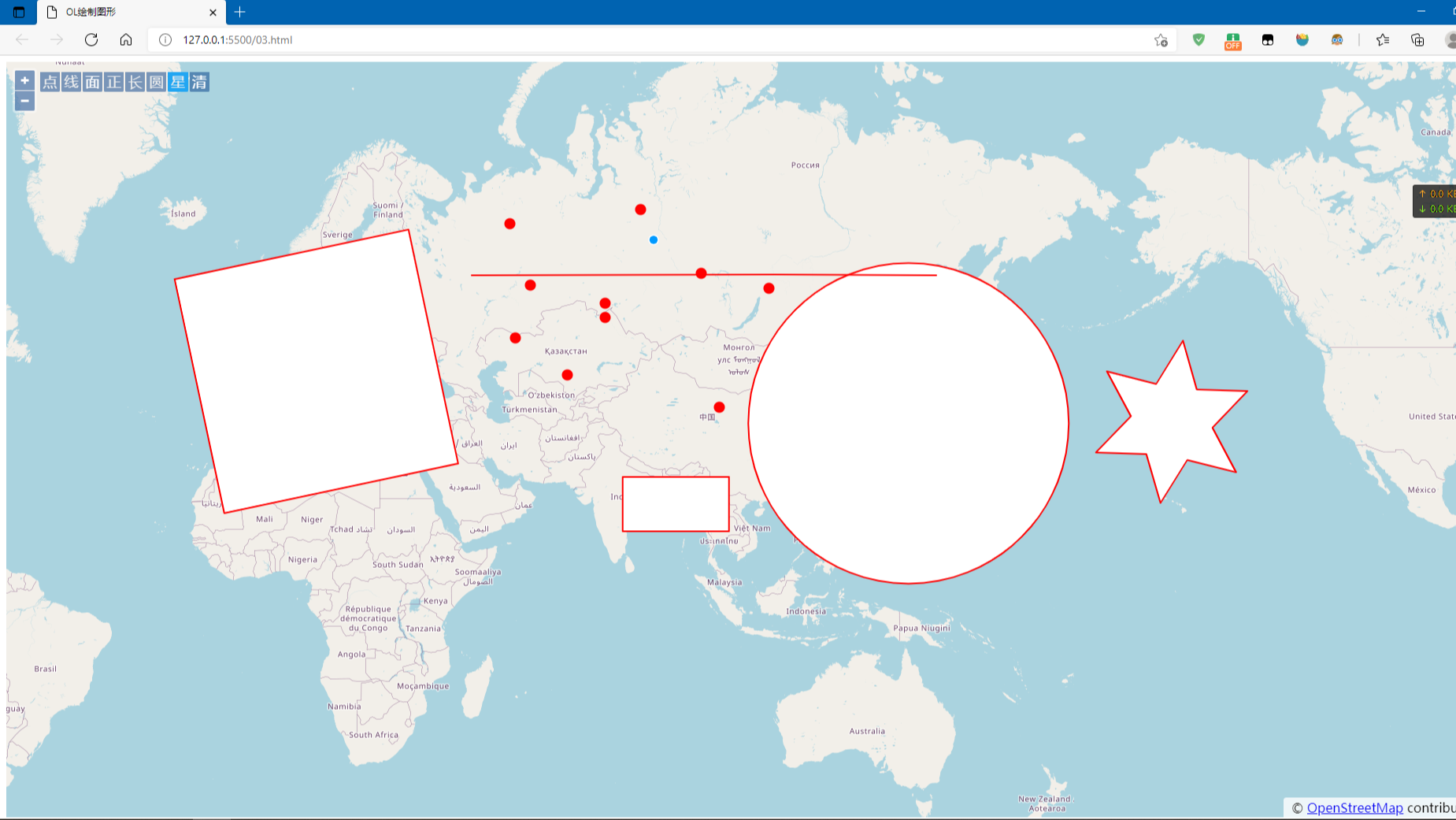Open the orange OFF extension icon
The width and height of the screenshot is (1456, 820).
pos(1233,41)
